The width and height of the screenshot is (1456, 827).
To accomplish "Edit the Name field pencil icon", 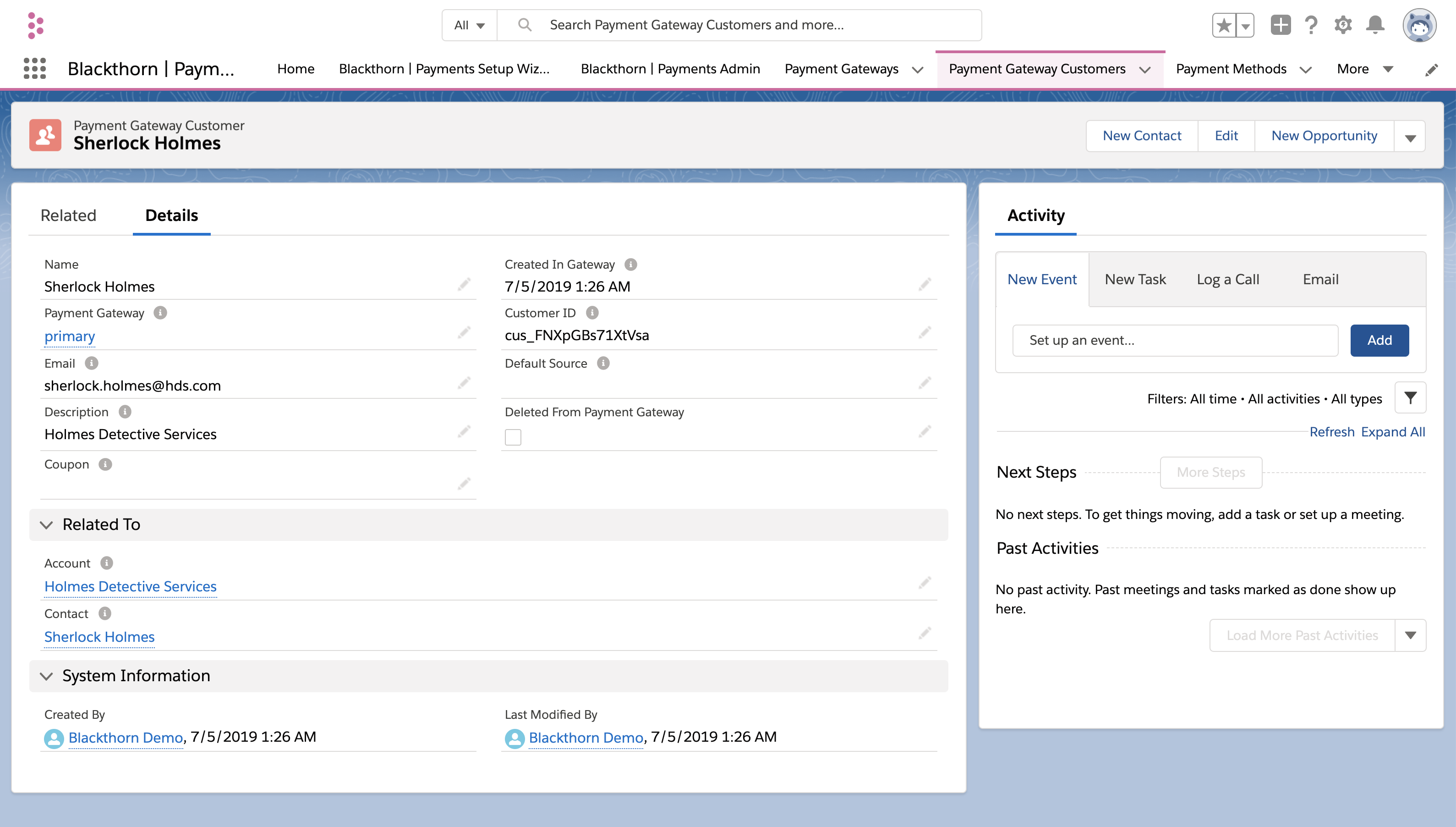I will (464, 284).
